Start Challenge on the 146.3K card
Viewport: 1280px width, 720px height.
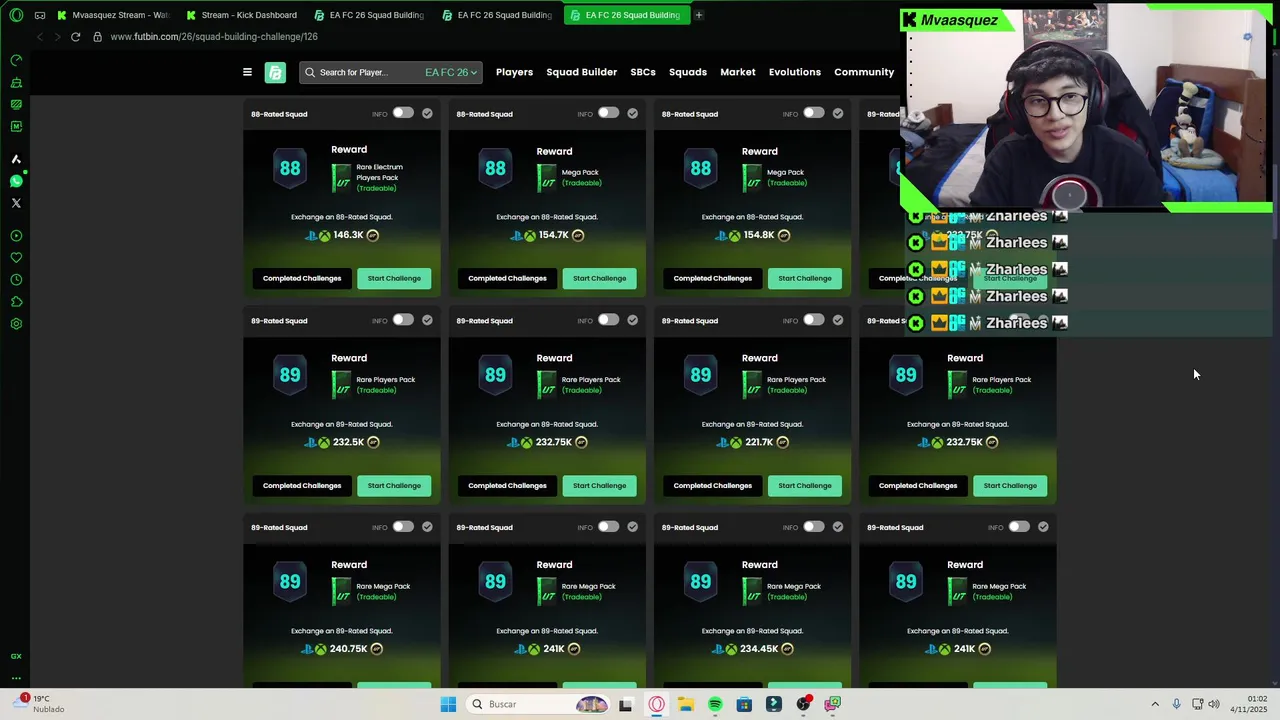click(x=394, y=278)
